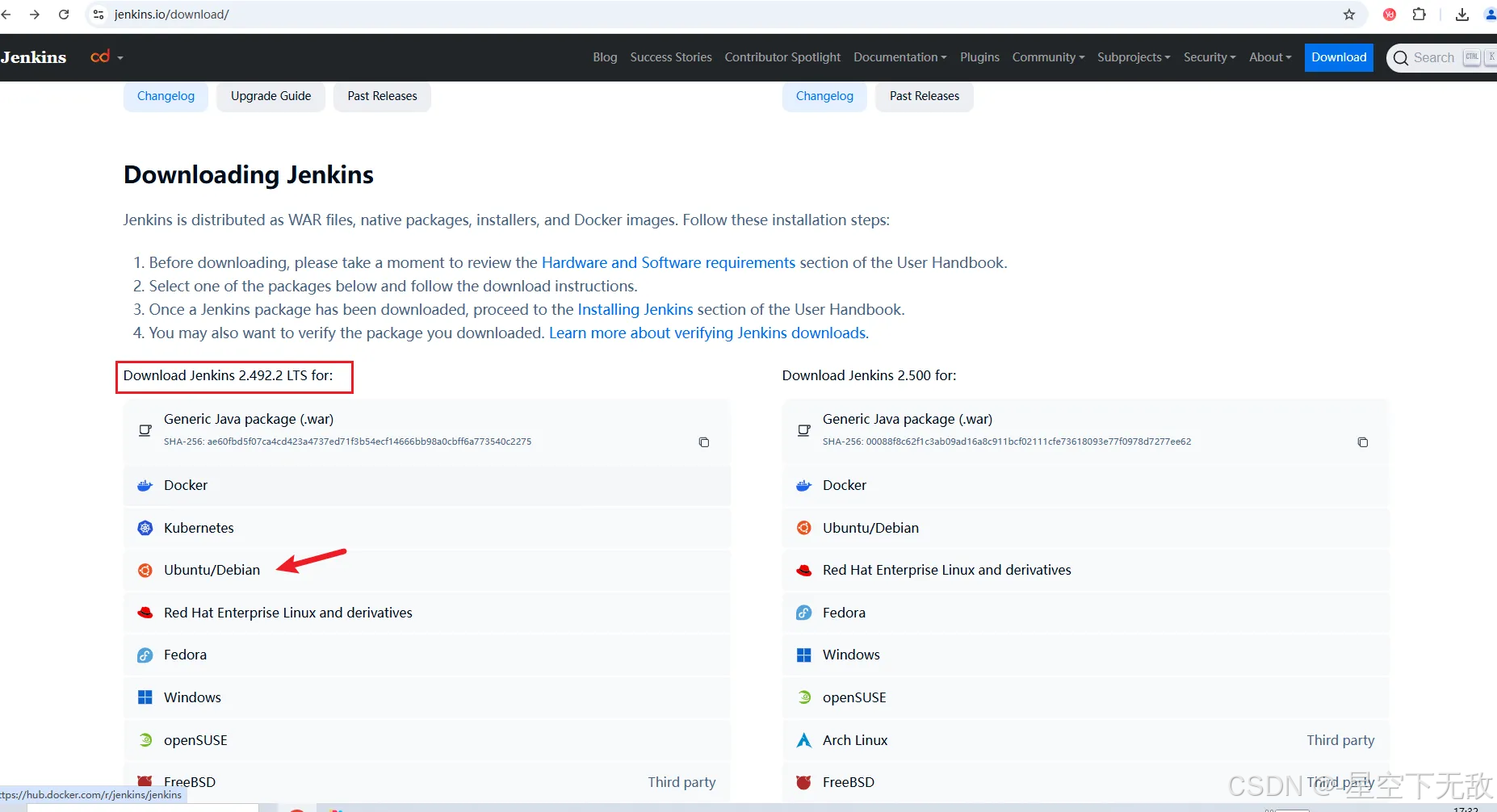Screen dimensions: 1497x812
Task: Open Contributor Spotlight in the navbar
Action: click(x=782, y=57)
